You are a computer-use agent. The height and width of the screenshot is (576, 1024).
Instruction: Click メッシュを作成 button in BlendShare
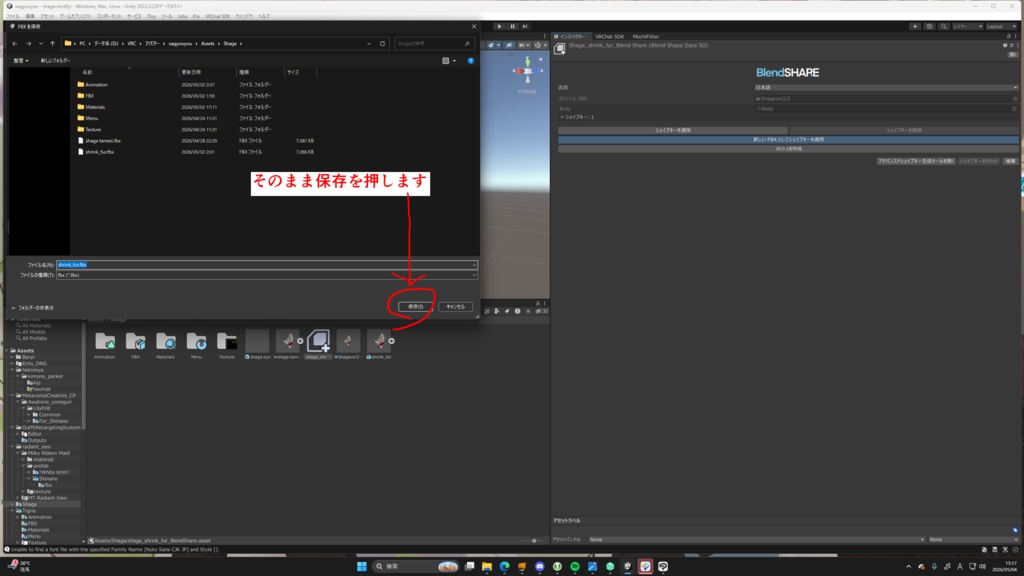click(788, 149)
